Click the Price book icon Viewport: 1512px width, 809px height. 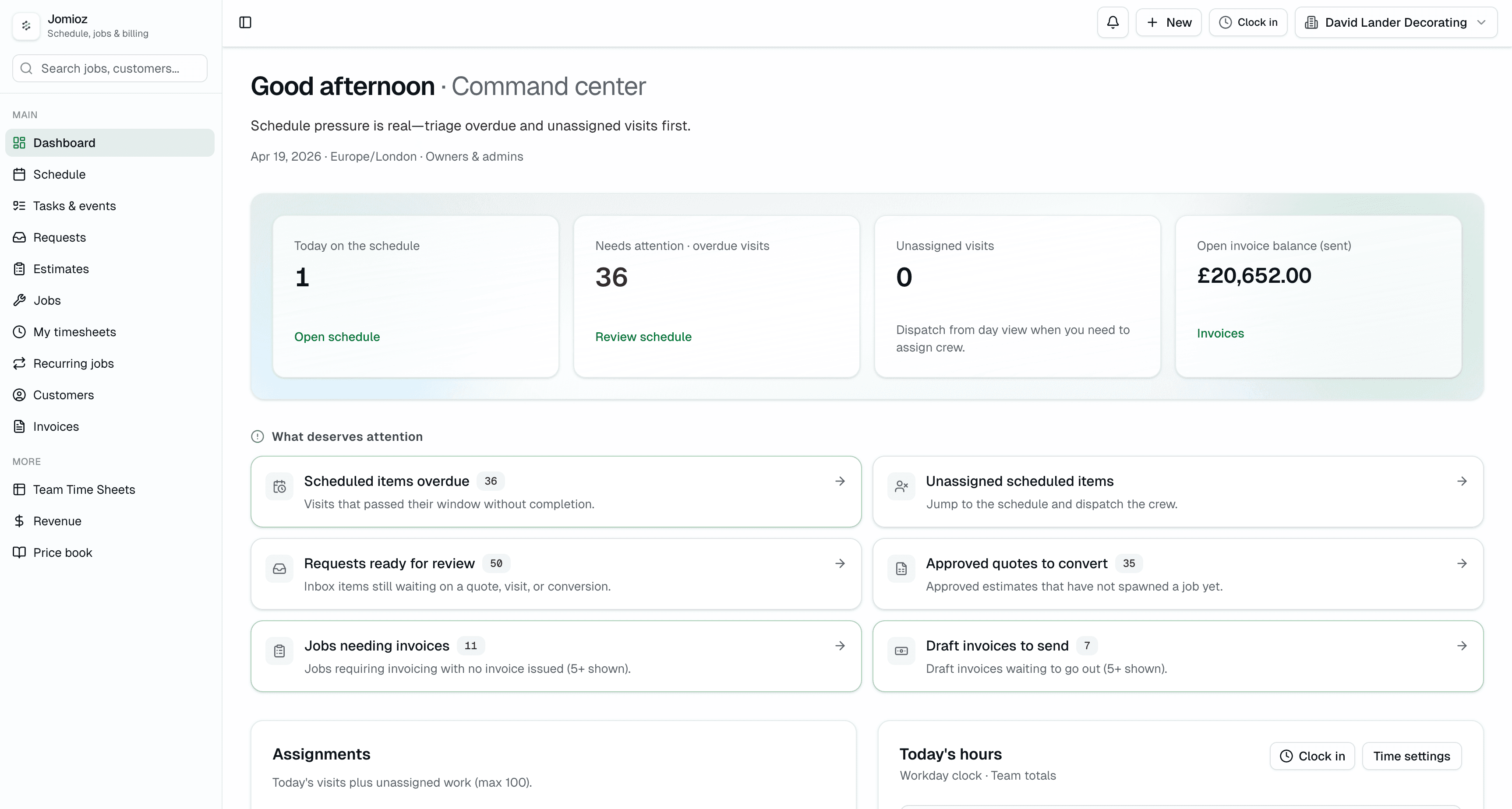[19, 552]
